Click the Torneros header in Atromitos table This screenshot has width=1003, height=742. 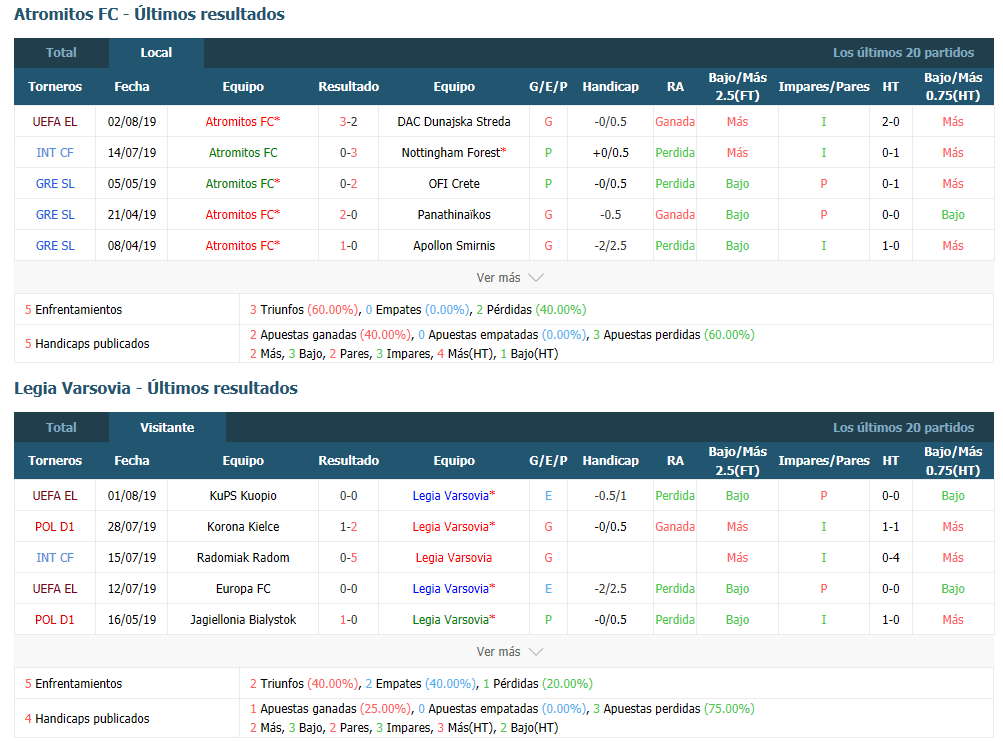tap(55, 87)
